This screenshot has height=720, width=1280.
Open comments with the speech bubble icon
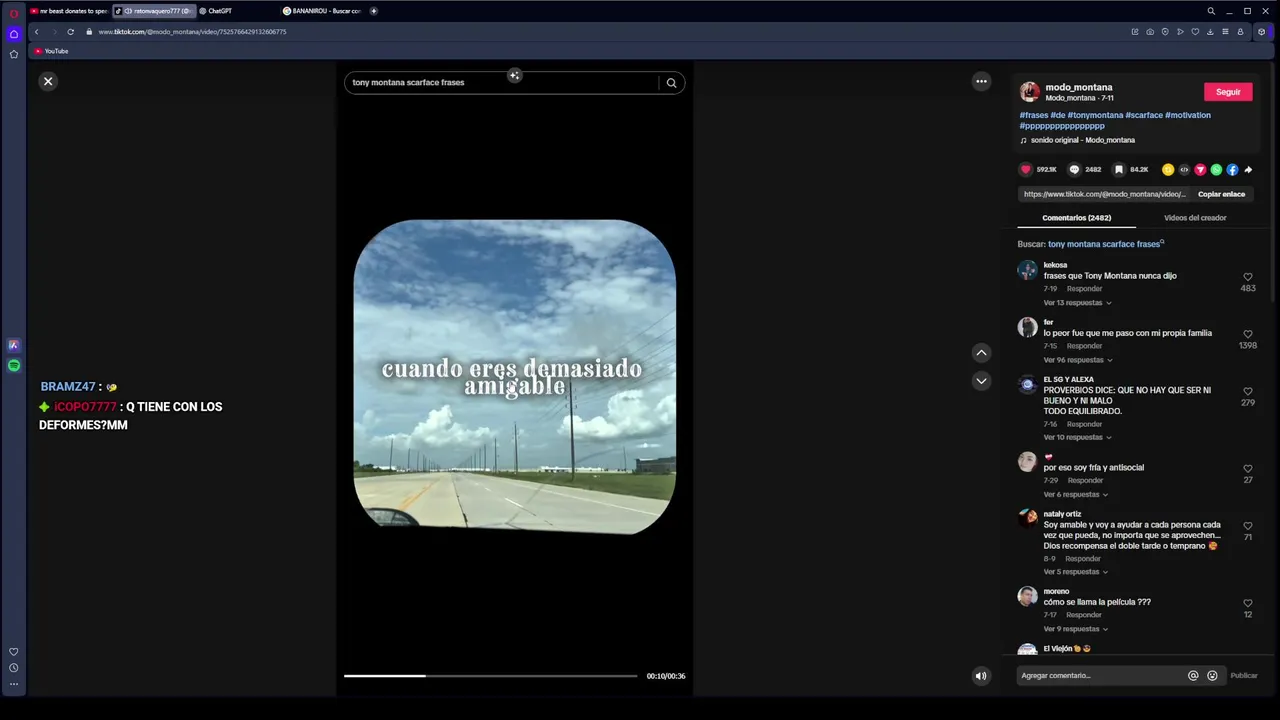pyautogui.click(x=1074, y=170)
